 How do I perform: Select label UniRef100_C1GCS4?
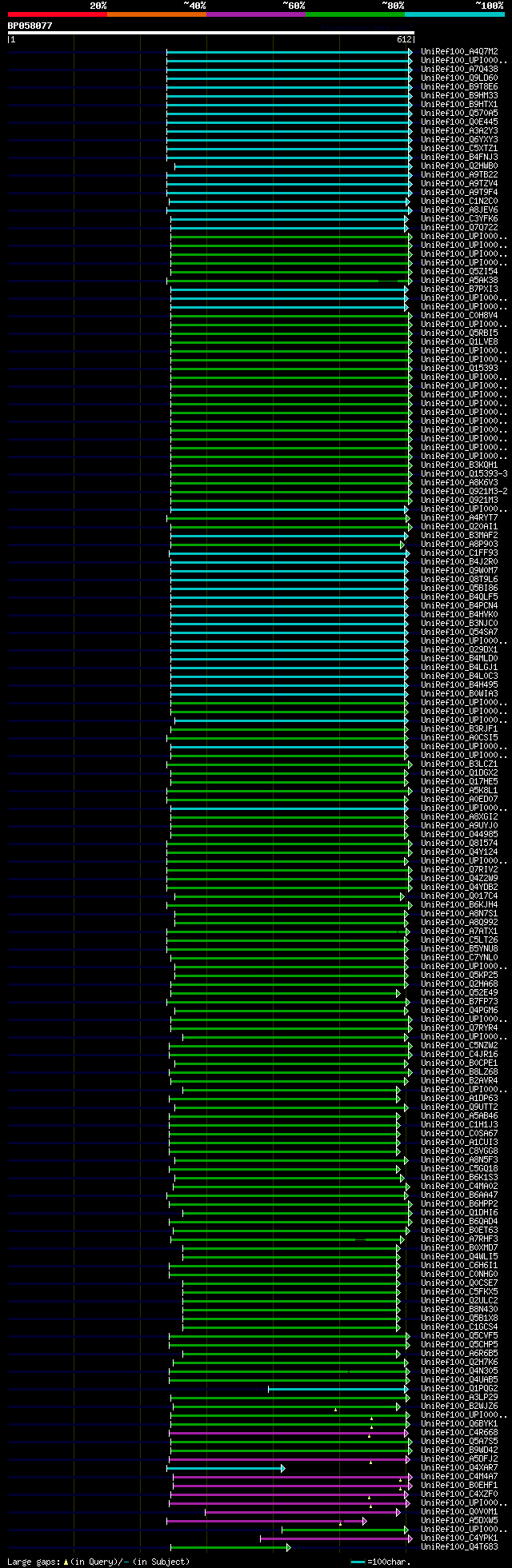point(459,1327)
